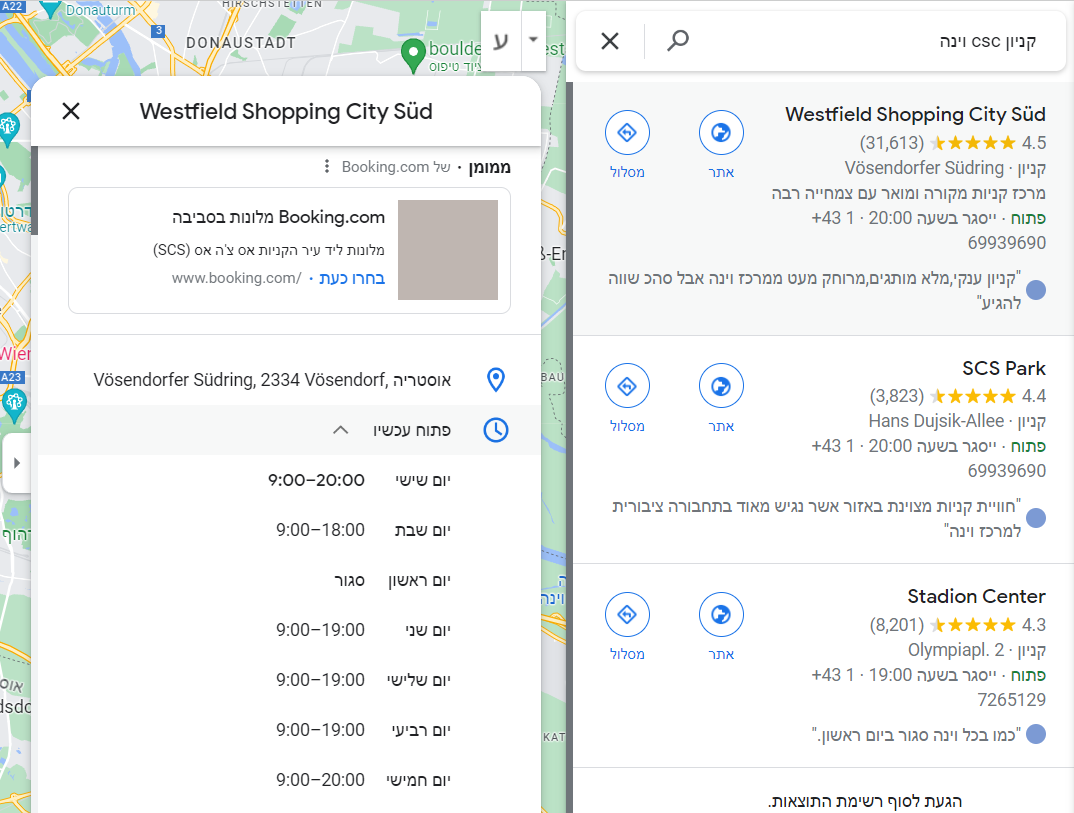This screenshot has width=1074, height=813.
Task: Select the Westfield Shopping City Süd result title
Action: 915,114
